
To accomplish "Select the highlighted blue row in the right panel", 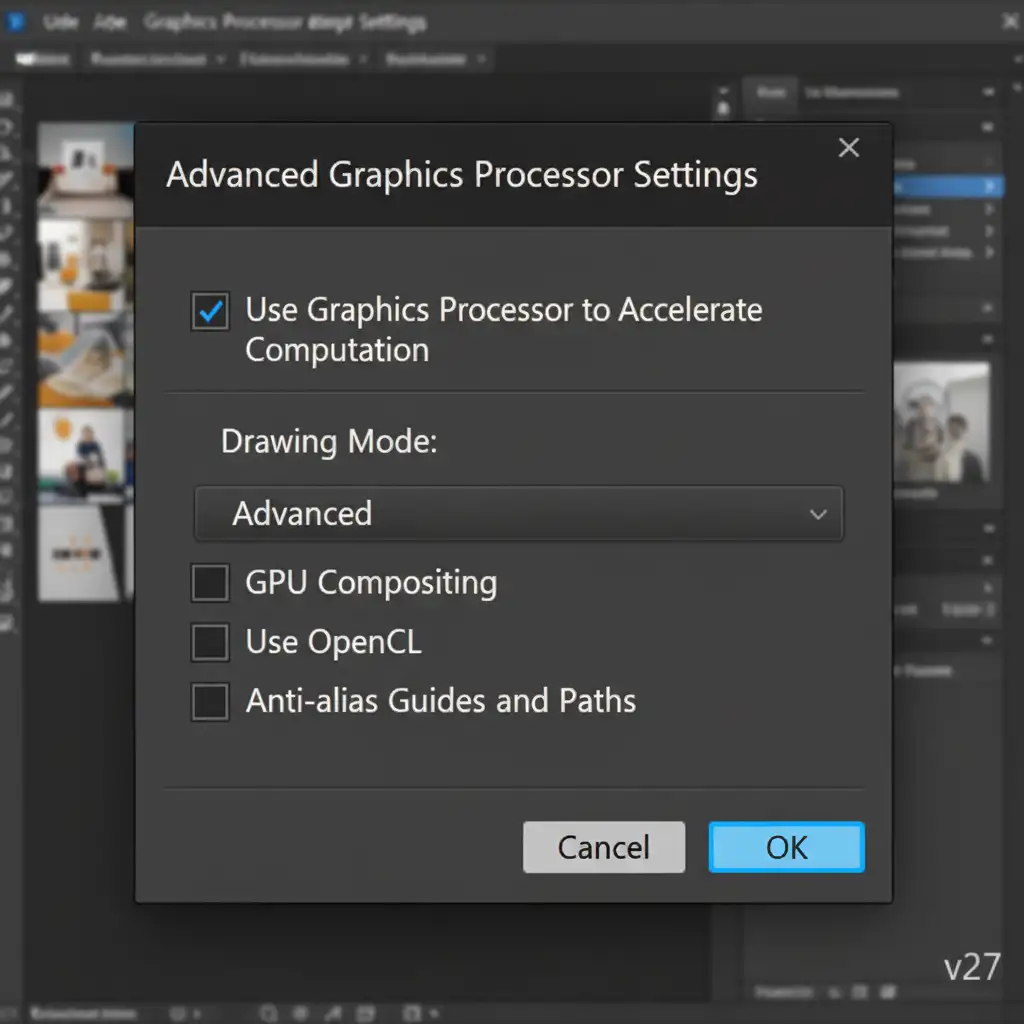I will (x=945, y=186).
